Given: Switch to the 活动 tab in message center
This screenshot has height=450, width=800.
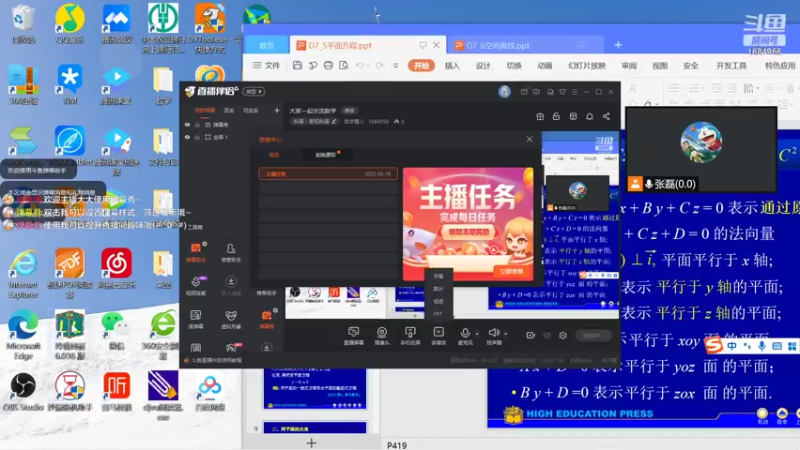Looking at the screenshot, I should tap(274, 155).
